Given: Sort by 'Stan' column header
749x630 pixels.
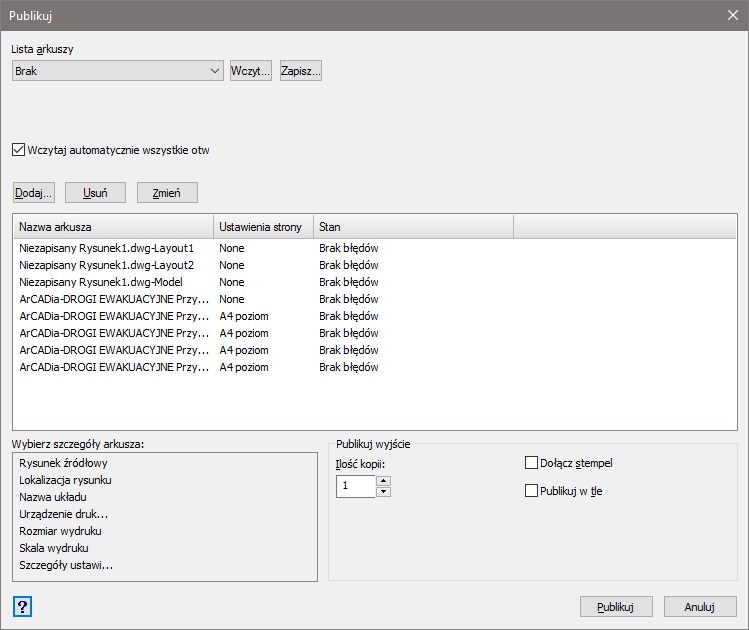Looking at the screenshot, I should click(413, 227).
